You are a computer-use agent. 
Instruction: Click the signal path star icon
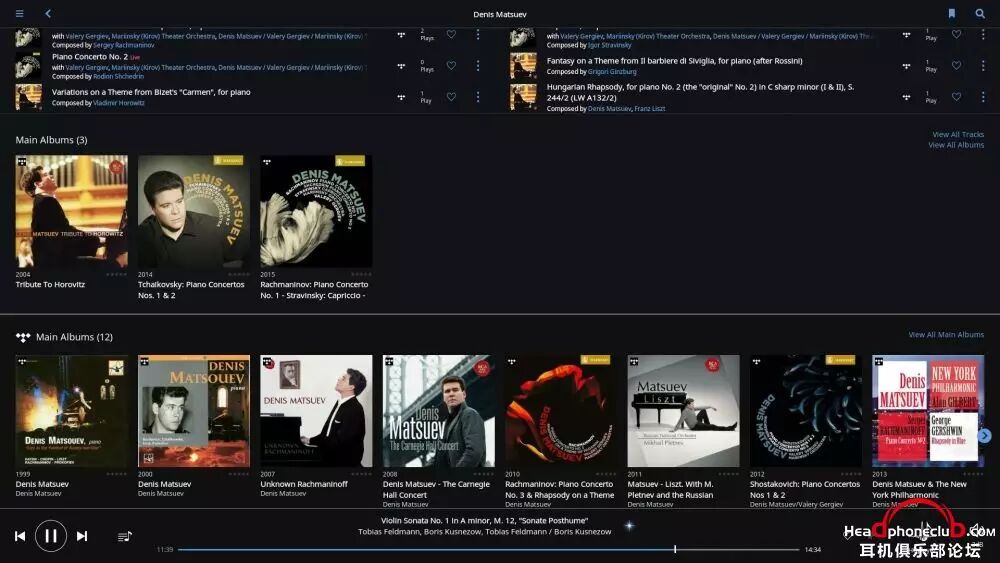[x=629, y=526]
